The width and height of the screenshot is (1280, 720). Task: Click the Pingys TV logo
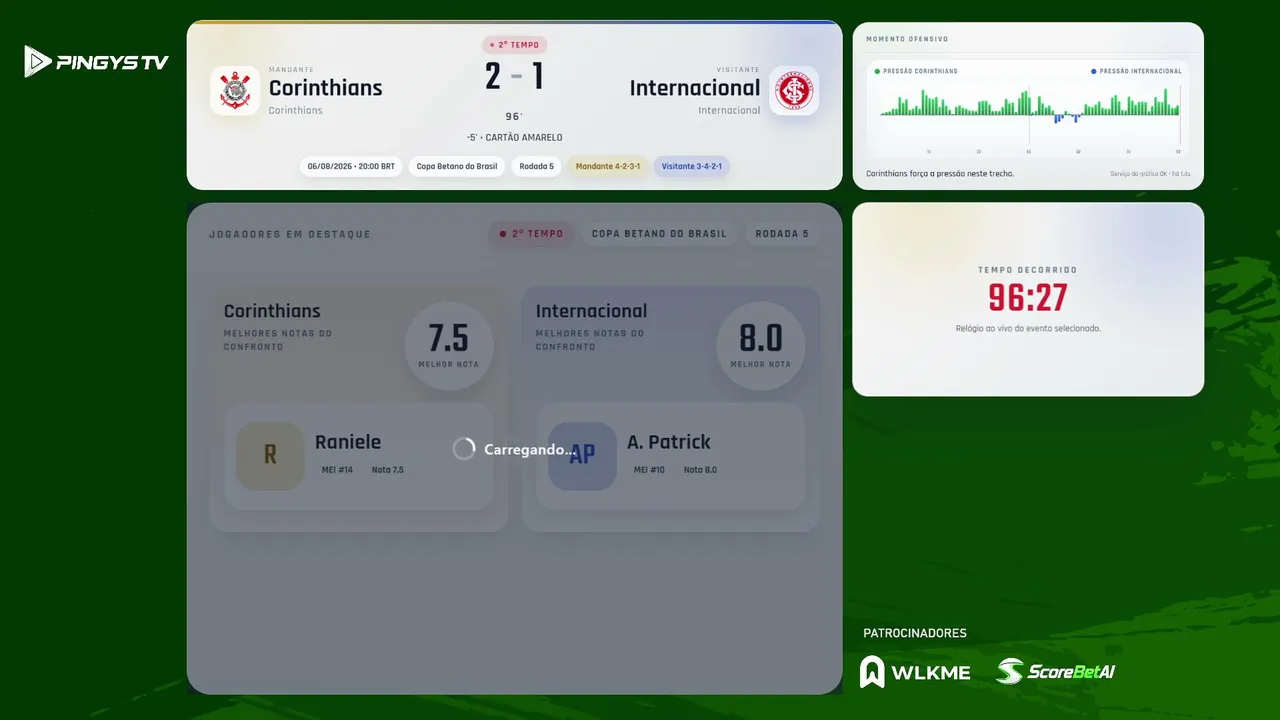(97, 62)
